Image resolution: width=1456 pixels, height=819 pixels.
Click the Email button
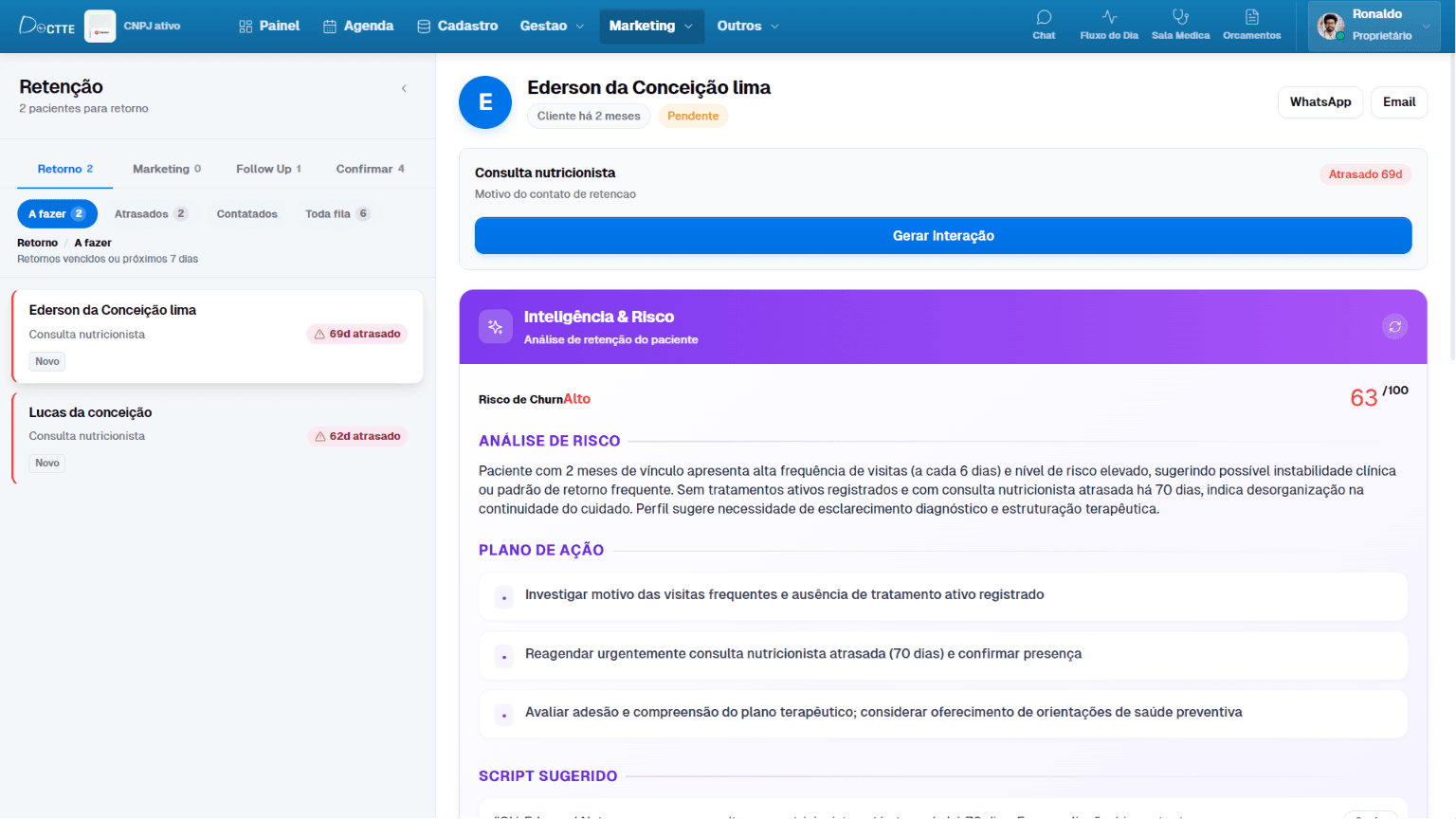pos(1399,102)
